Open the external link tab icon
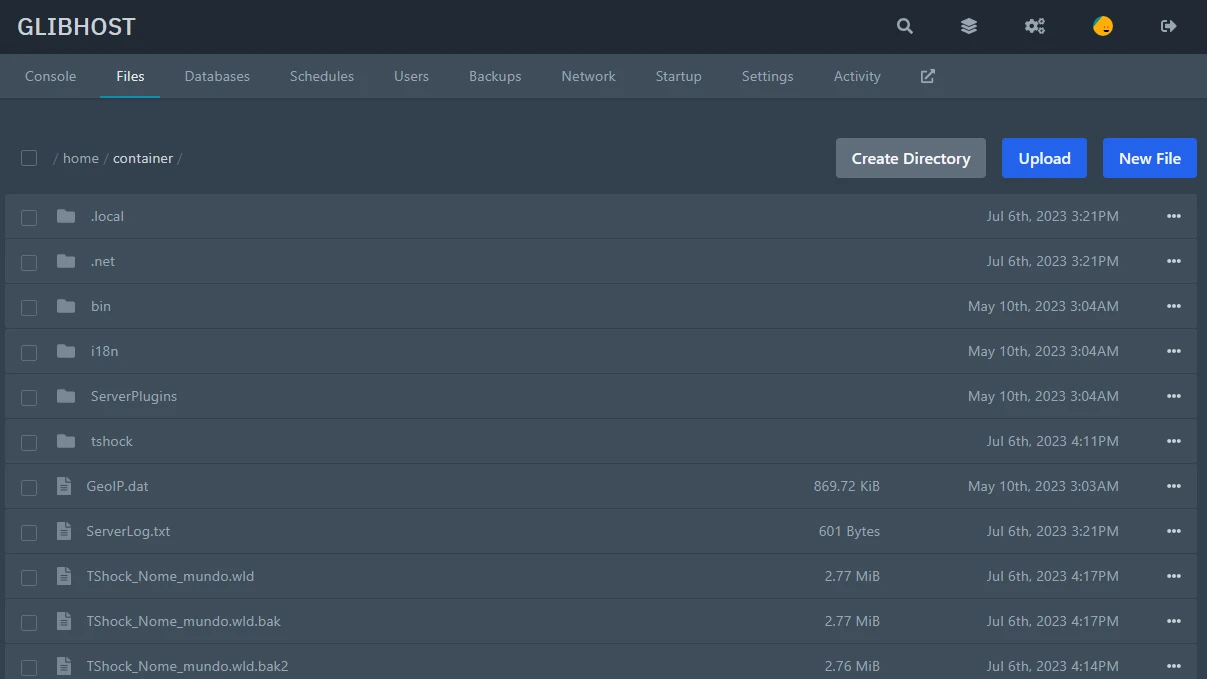Screen dimensions: 1207x679 pos(928,76)
